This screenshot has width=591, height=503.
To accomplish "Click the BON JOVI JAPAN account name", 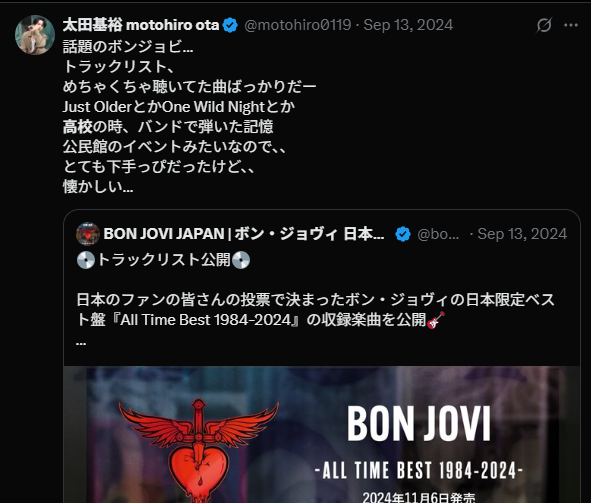I will click(x=244, y=234).
